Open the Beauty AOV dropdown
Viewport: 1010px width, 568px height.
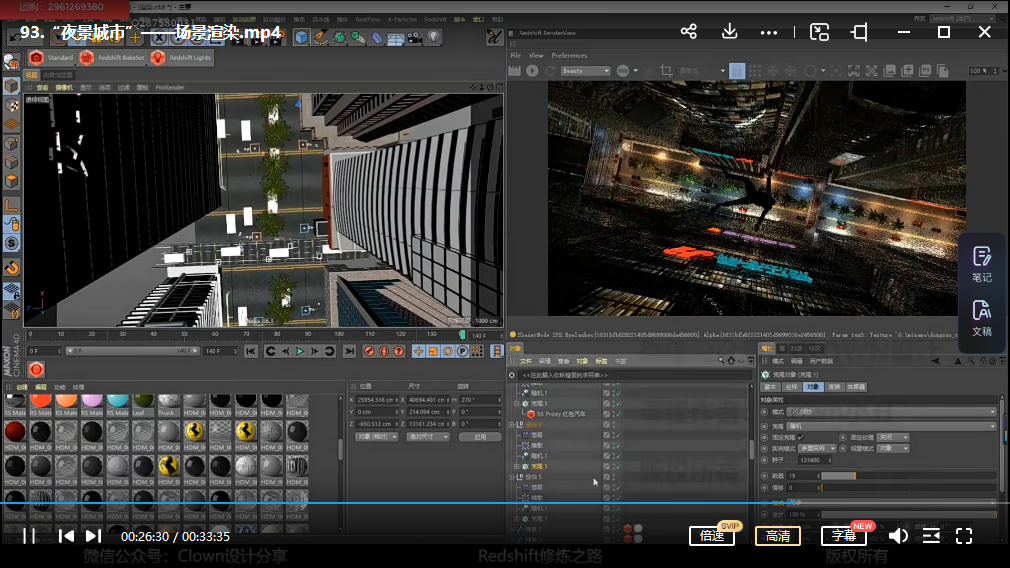click(x=586, y=71)
